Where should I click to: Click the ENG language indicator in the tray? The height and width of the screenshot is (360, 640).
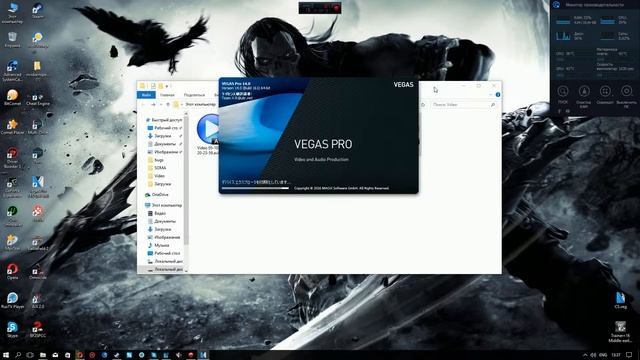point(603,355)
